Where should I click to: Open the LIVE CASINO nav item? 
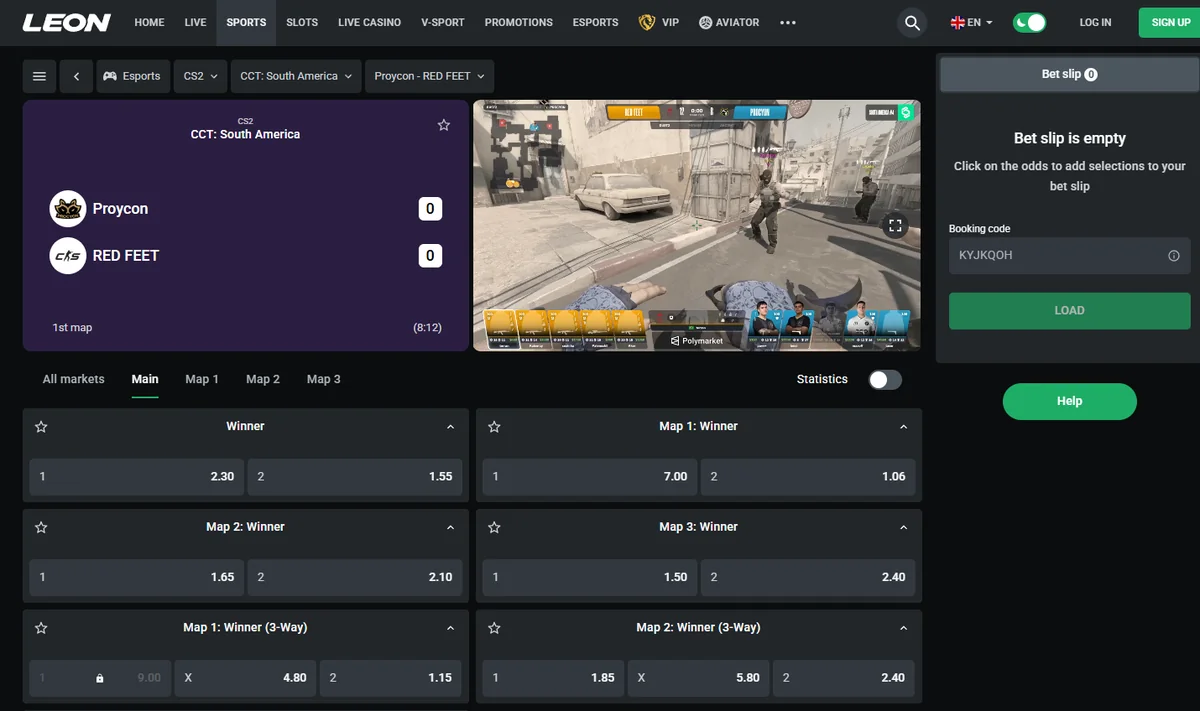tap(369, 22)
